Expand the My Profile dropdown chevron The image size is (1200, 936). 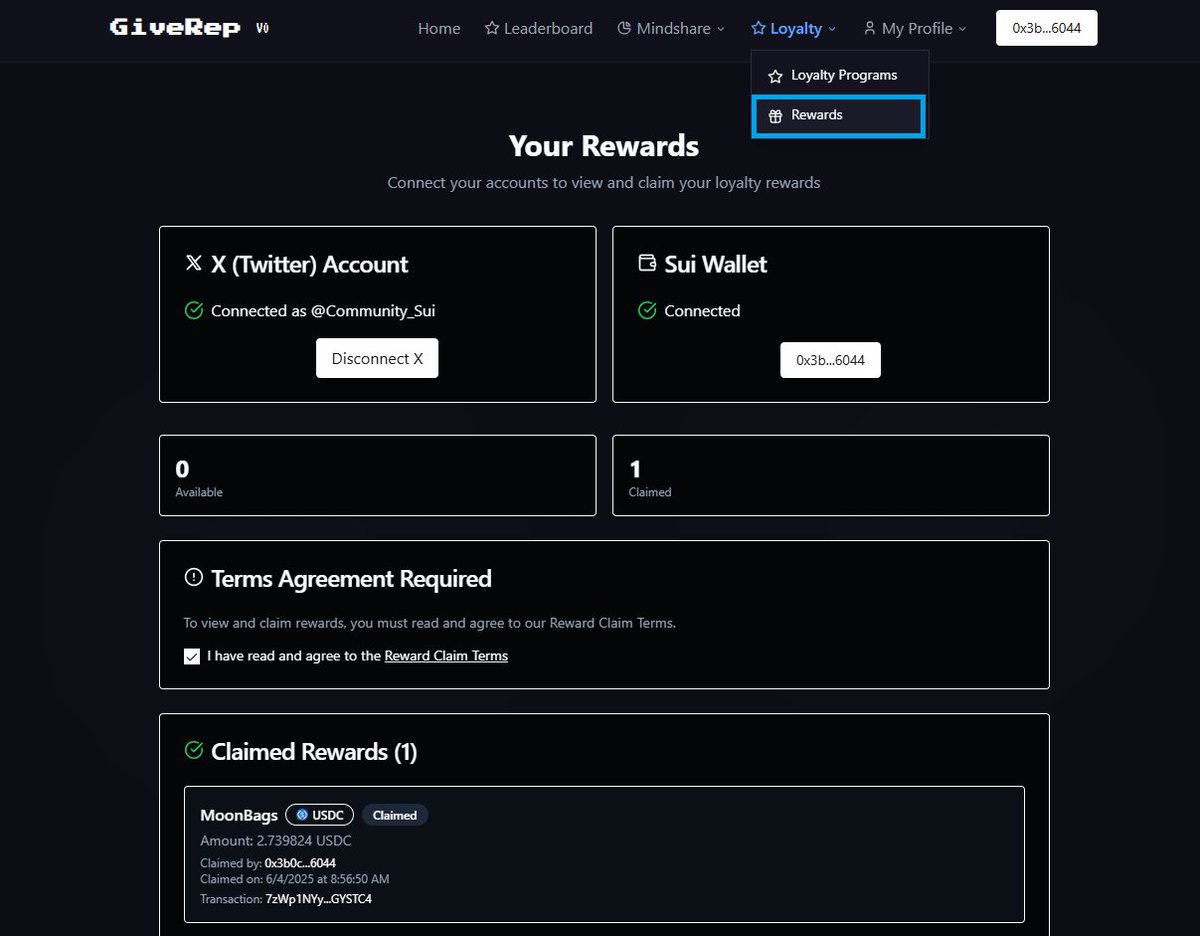tap(963, 29)
